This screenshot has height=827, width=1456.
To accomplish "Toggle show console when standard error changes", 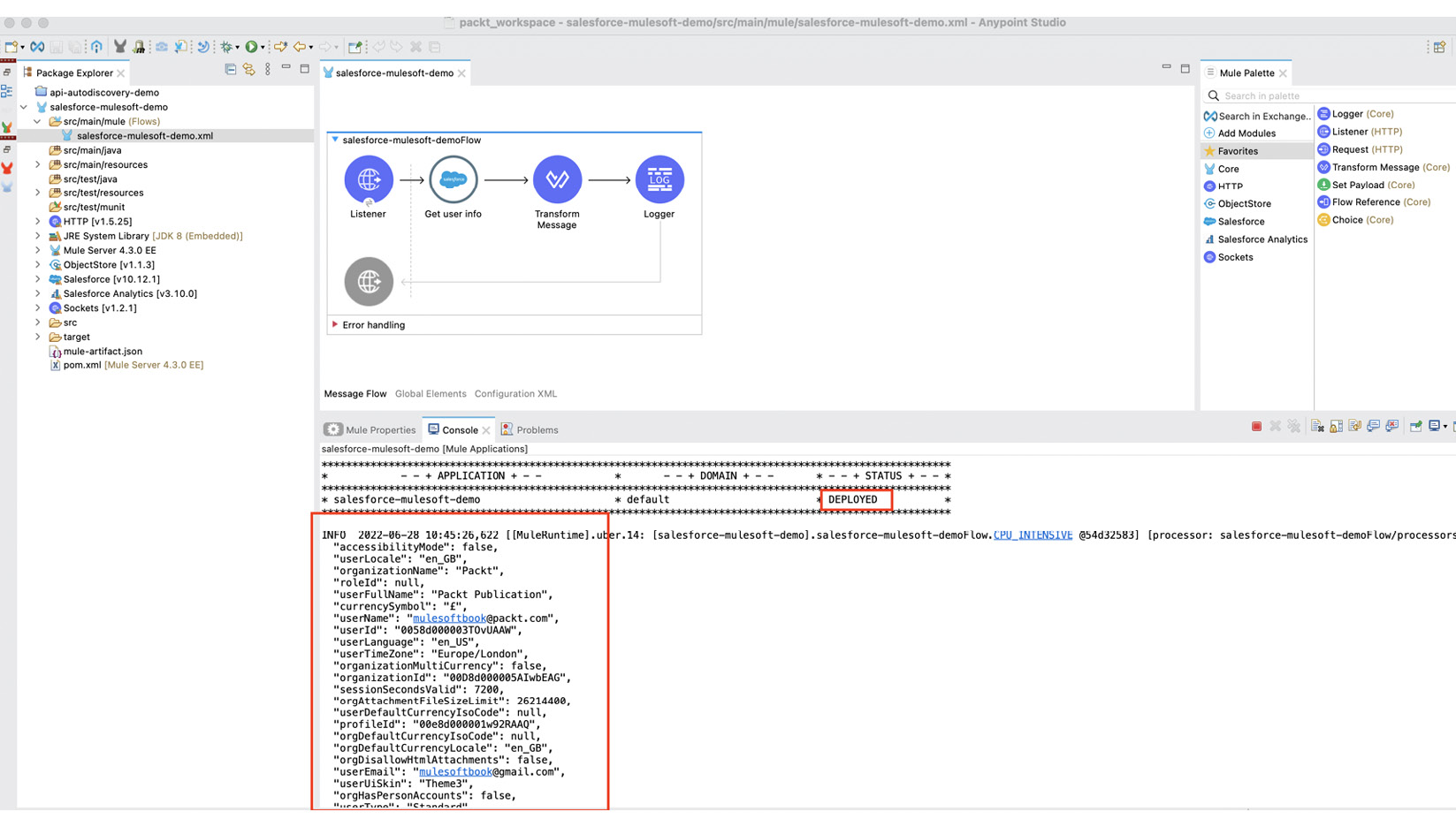I will [1392, 427].
